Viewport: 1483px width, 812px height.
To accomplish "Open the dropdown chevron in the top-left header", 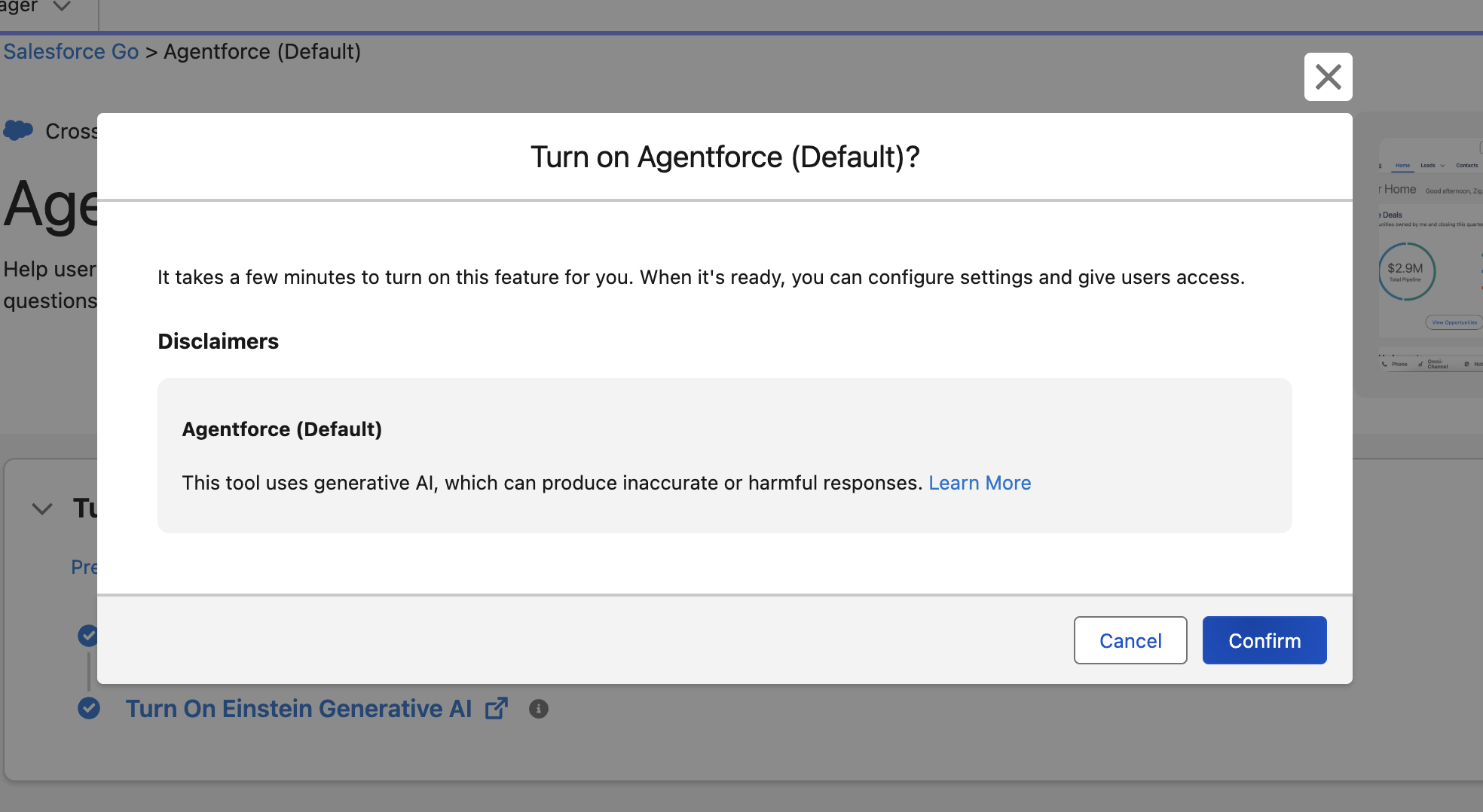I will [x=63, y=7].
